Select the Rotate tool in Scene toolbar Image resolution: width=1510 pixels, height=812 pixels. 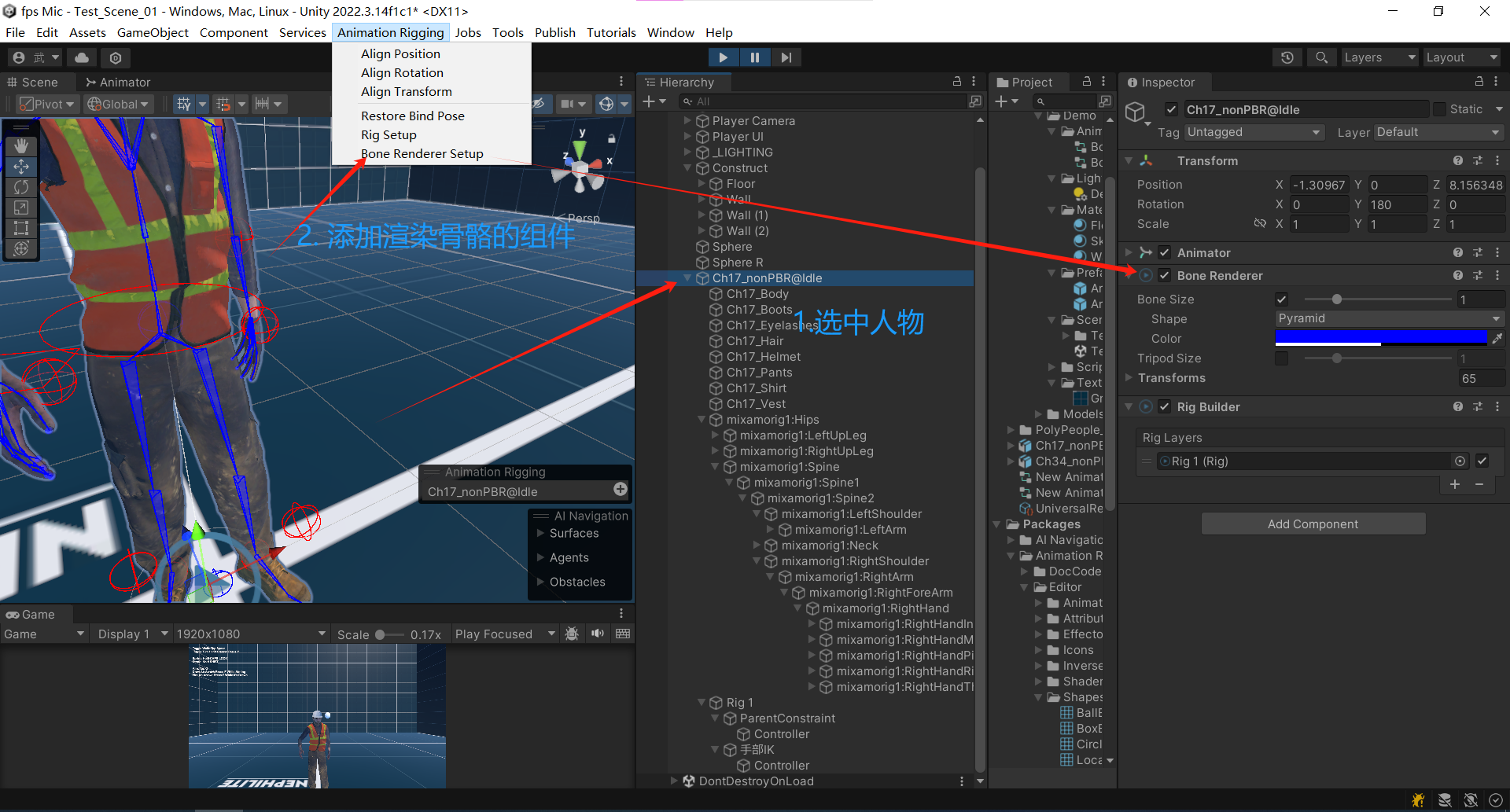[21, 187]
